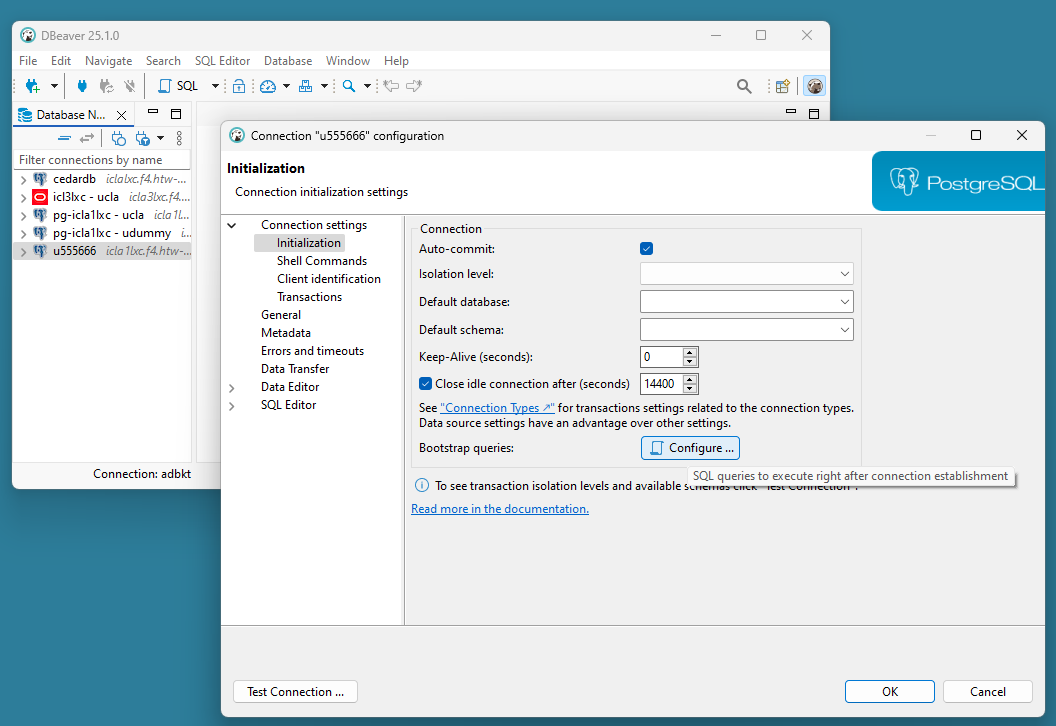Open dropdown next to New Connection icon
This screenshot has height=726, width=1056.
pos(54,86)
